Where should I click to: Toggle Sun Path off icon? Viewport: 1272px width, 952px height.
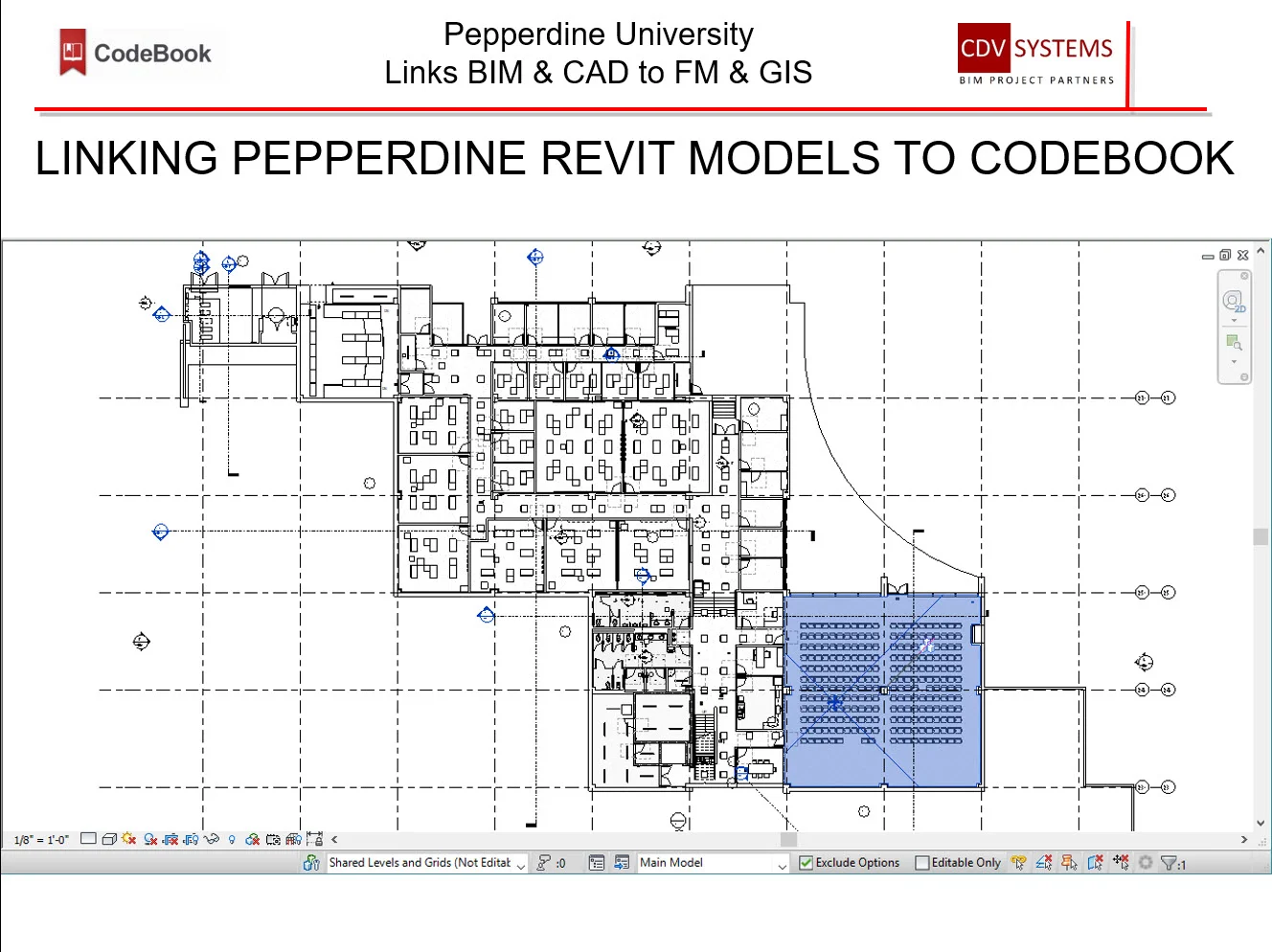click(x=128, y=839)
